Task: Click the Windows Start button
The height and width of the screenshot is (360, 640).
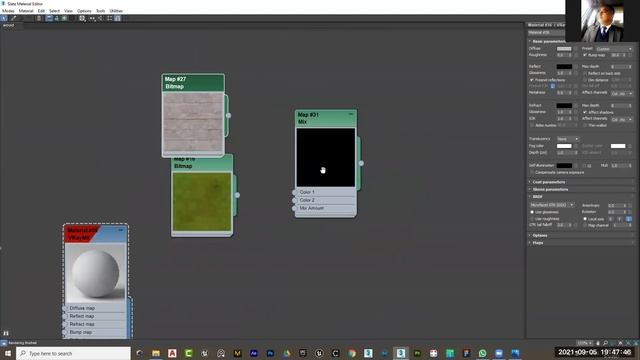Action: tap(7, 353)
